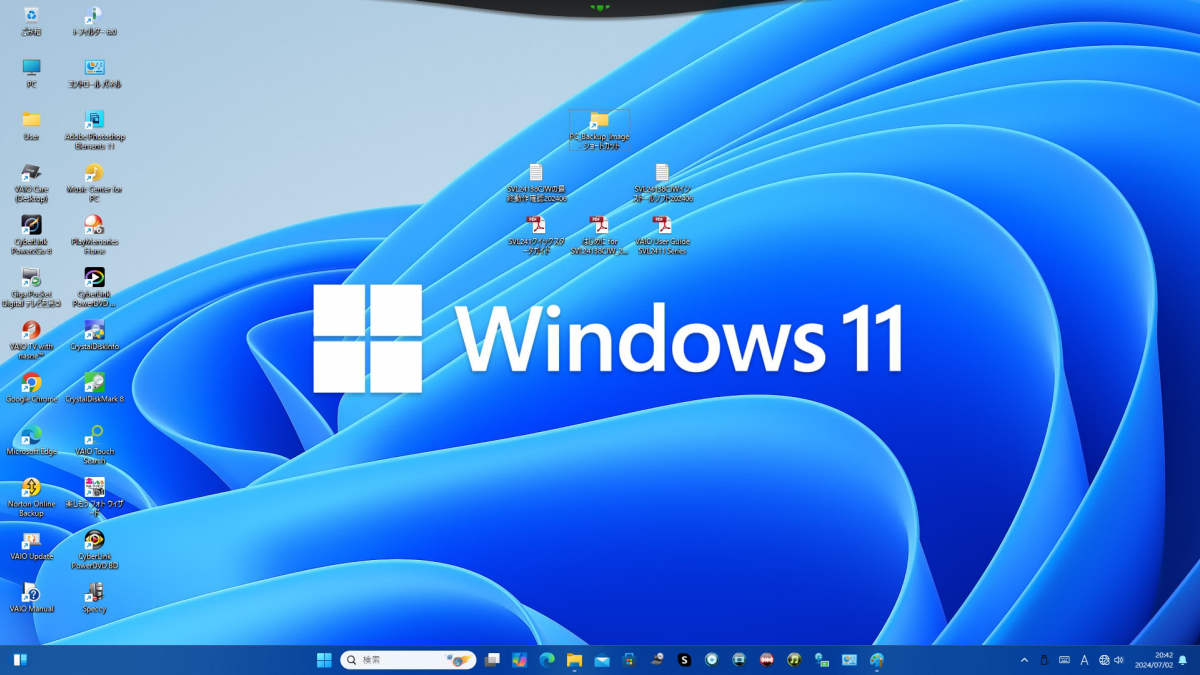Select the i-フィルター 6.0 desktop shortcut
Image resolution: width=1200 pixels, height=675 pixels.
[94, 21]
